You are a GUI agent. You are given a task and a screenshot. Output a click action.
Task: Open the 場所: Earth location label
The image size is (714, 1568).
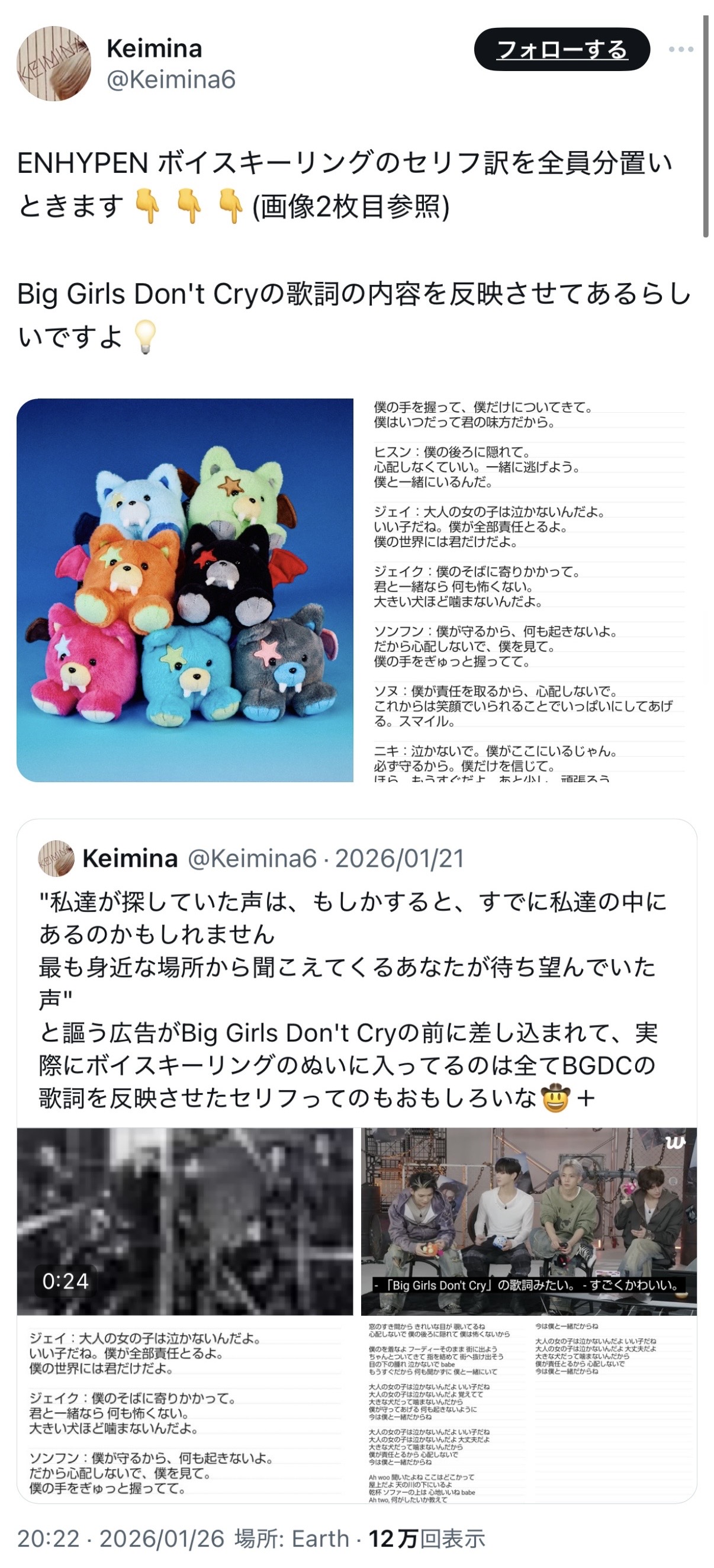[x=292, y=1538]
